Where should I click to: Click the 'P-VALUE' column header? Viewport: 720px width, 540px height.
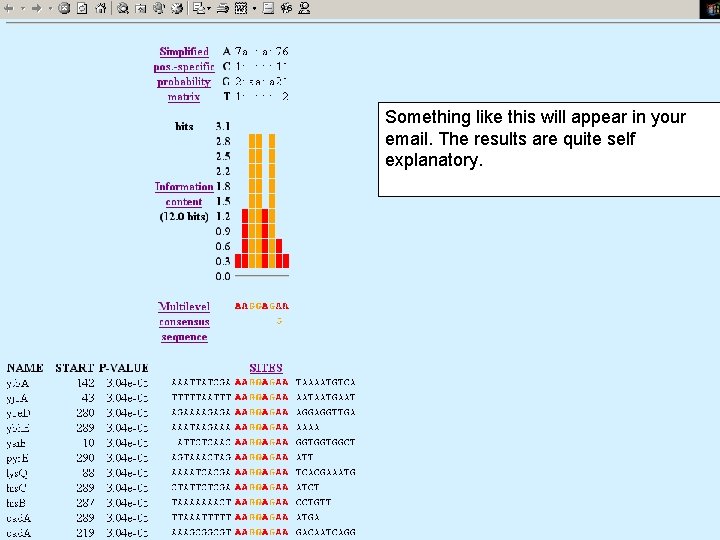(124, 368)
